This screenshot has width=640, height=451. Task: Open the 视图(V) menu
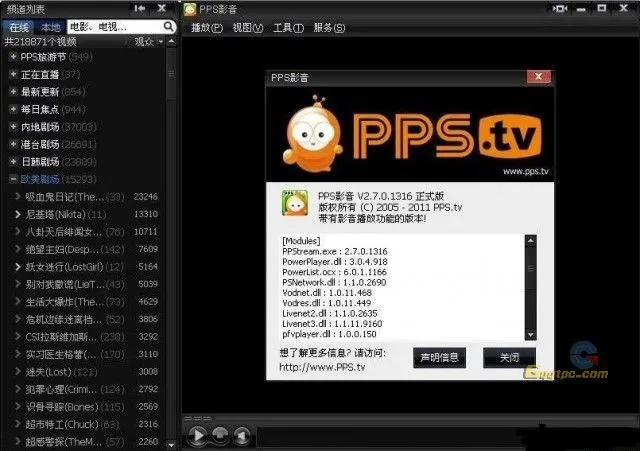(x=248, y=28)
